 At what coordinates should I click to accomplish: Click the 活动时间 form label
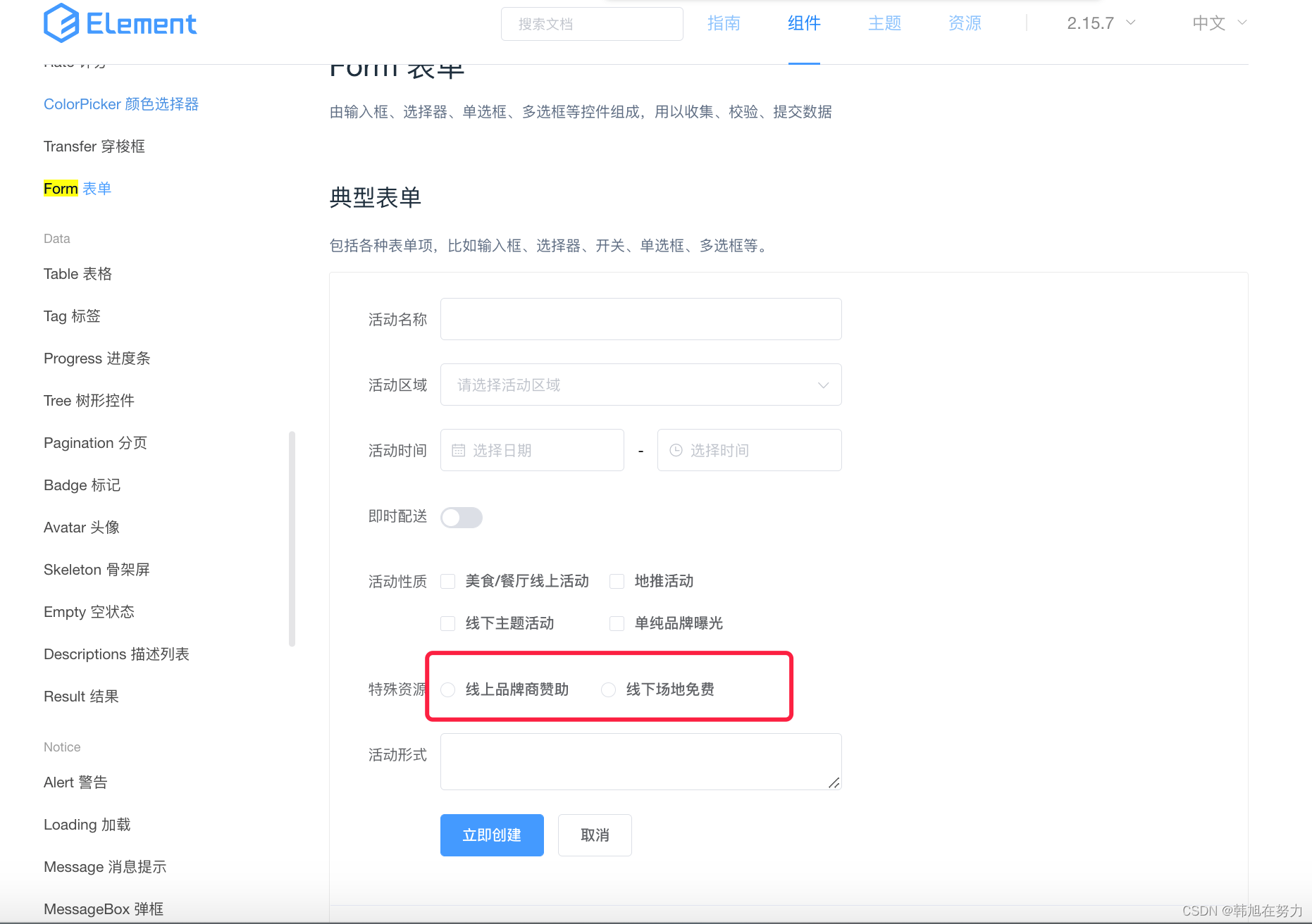pos(398,450)
